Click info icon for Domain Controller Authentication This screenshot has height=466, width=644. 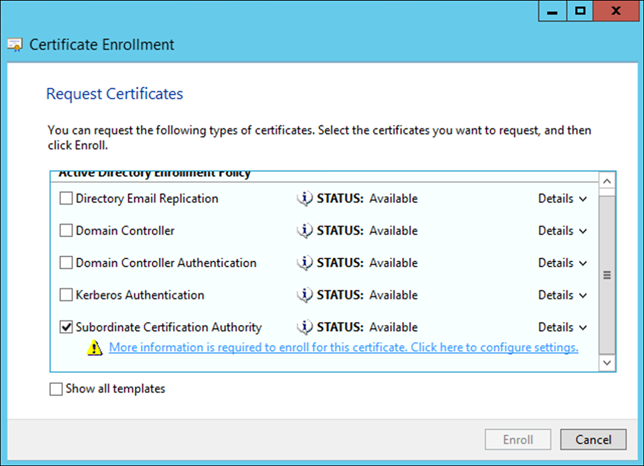[x=305, y=263]
